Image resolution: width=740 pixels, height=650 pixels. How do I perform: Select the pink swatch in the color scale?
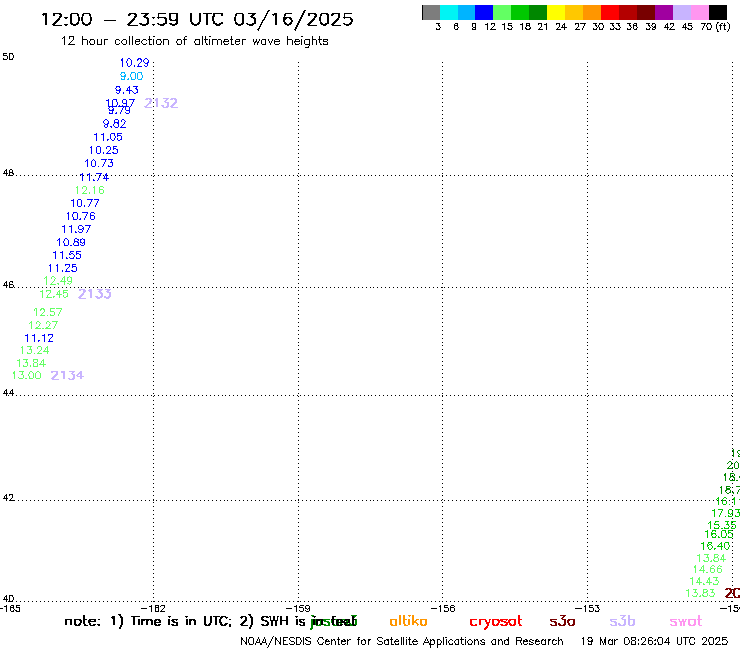pos(699,12)
